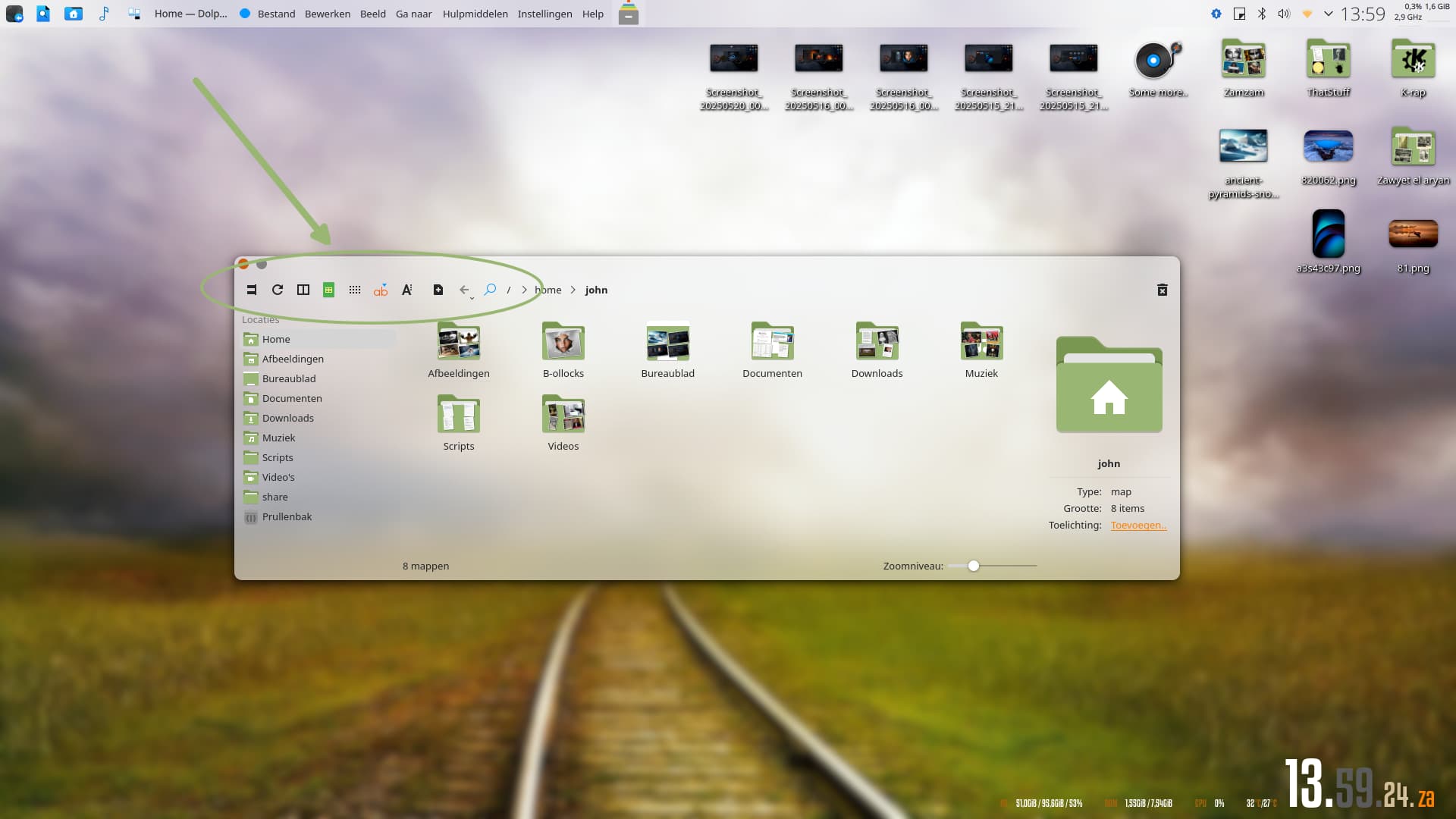Viewport: 1456px width, 819px height.
Task: Click the root '/' breadcrumb
Action: coord(509,290)
